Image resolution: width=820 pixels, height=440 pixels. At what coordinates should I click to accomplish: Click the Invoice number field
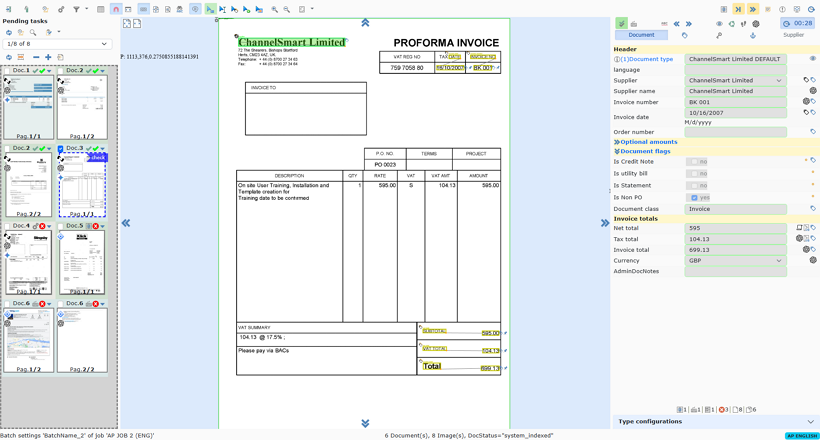point(735,102)
